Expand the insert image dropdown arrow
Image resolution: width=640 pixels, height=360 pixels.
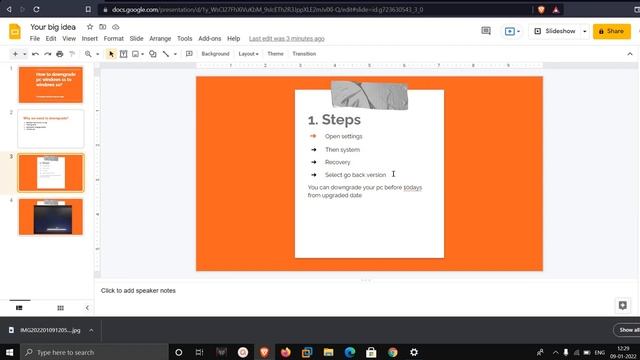pyautogui.click(x=142, y=54)
